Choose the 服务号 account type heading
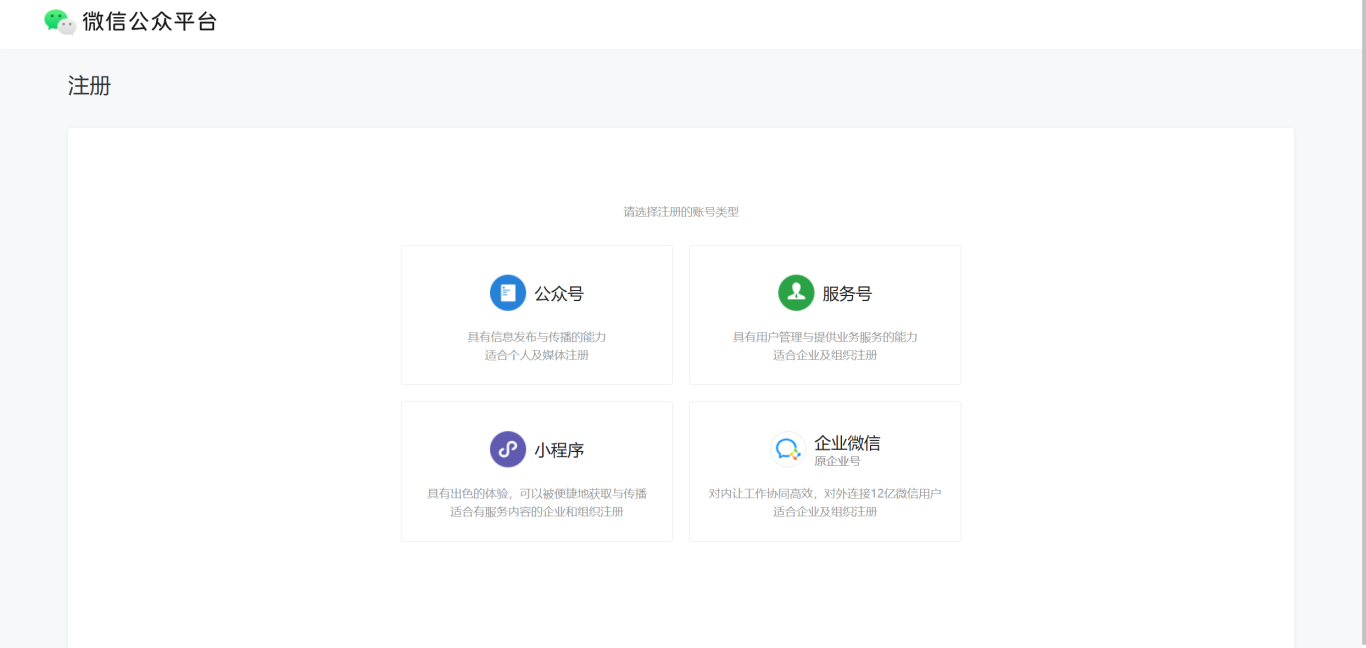Screen dimensions: 1366x648 coord(847,294)
